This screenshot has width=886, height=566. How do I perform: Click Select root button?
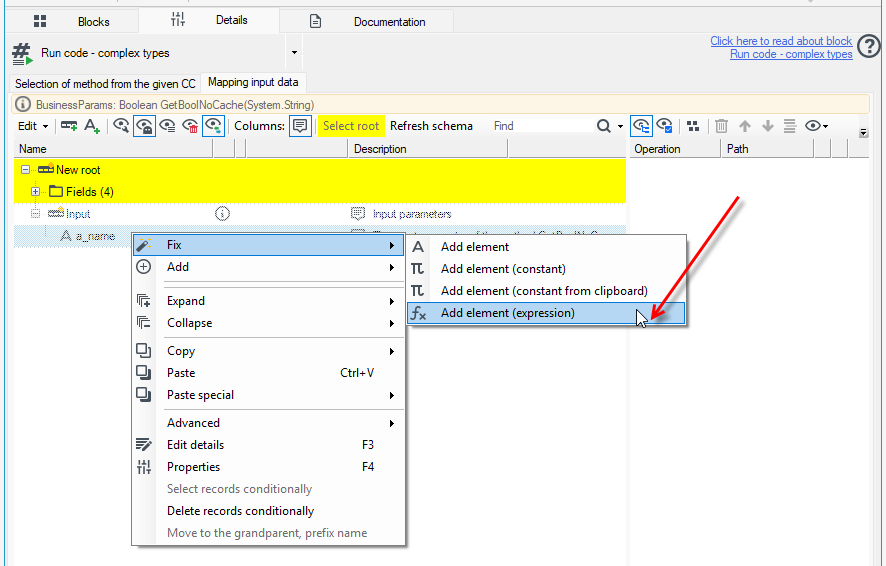point(351,126)
